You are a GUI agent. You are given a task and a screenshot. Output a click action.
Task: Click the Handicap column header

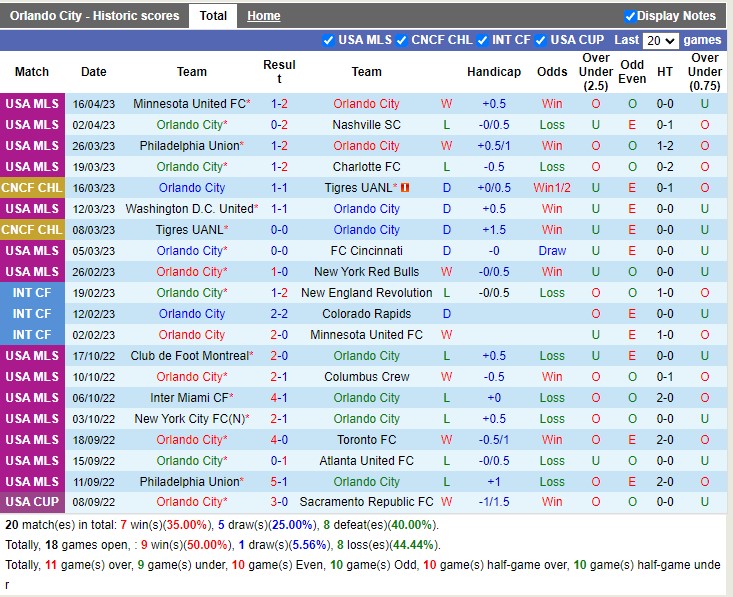(494, 72)
